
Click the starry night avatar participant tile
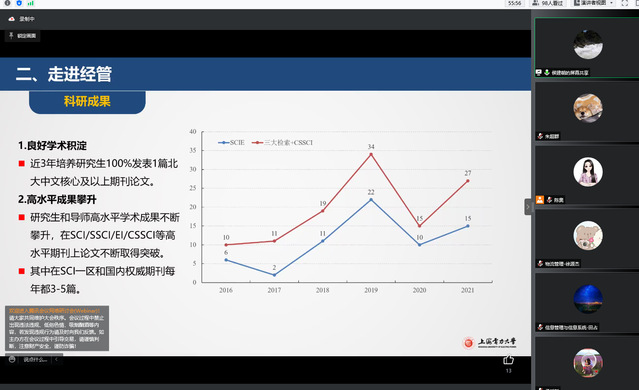coord(587,302)
